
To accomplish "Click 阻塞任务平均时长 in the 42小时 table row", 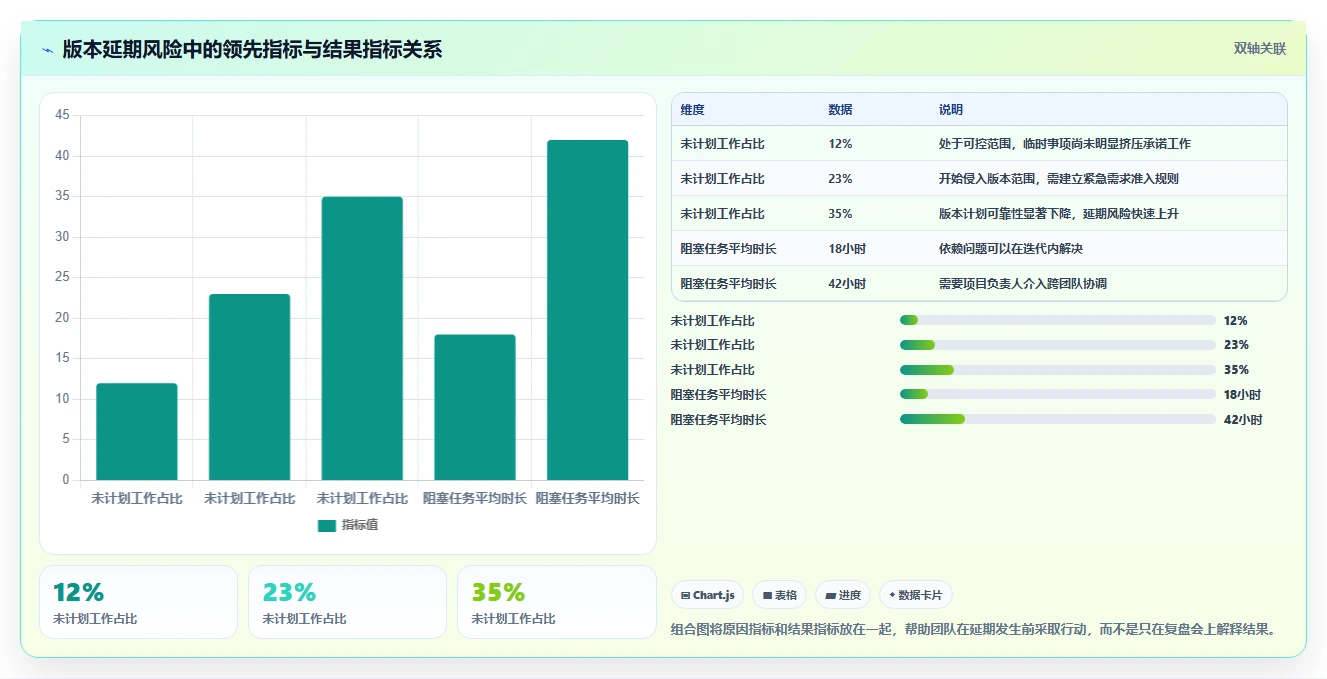I will point(728,284).
